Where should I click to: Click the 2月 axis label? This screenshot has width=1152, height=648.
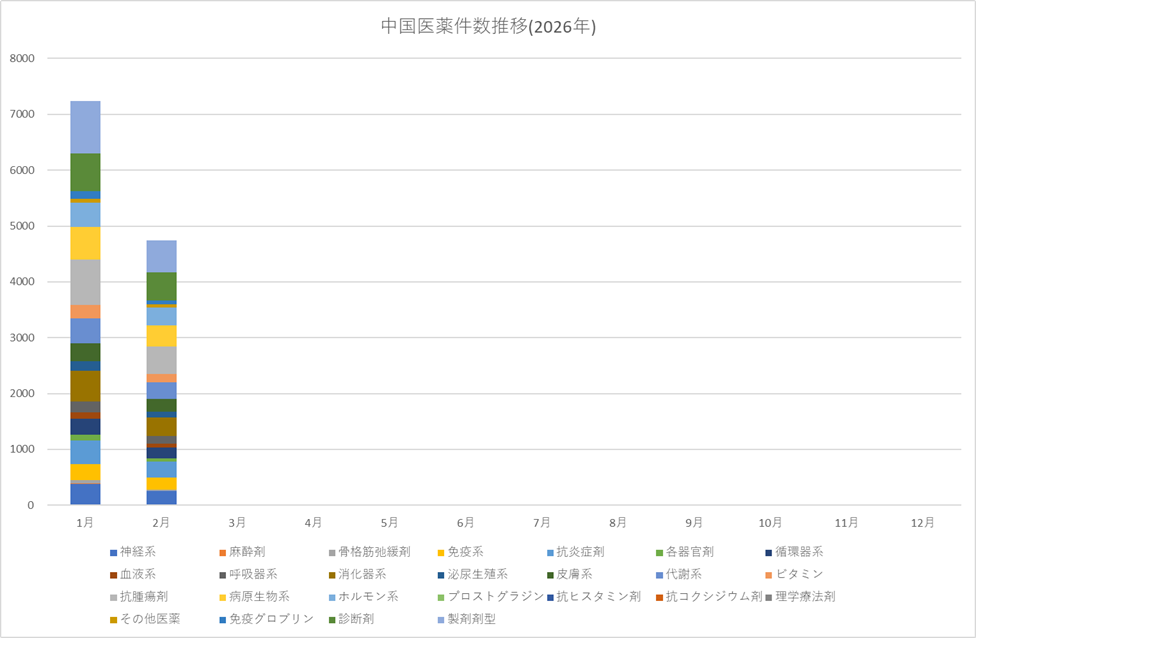tap(161, 523)
